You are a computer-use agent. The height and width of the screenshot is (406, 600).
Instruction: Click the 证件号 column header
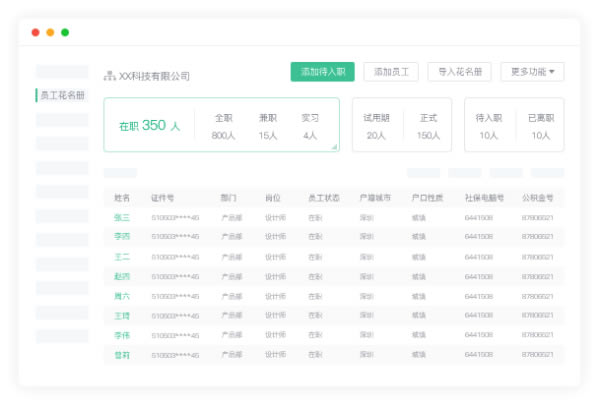[x=162, y=198]
